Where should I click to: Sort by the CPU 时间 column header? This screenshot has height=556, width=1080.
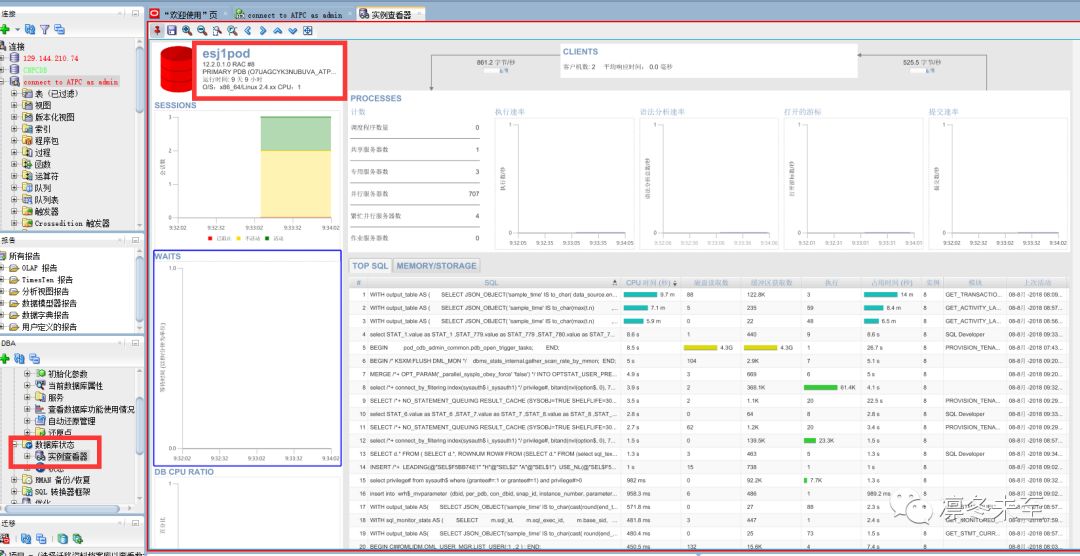[648, 282]
